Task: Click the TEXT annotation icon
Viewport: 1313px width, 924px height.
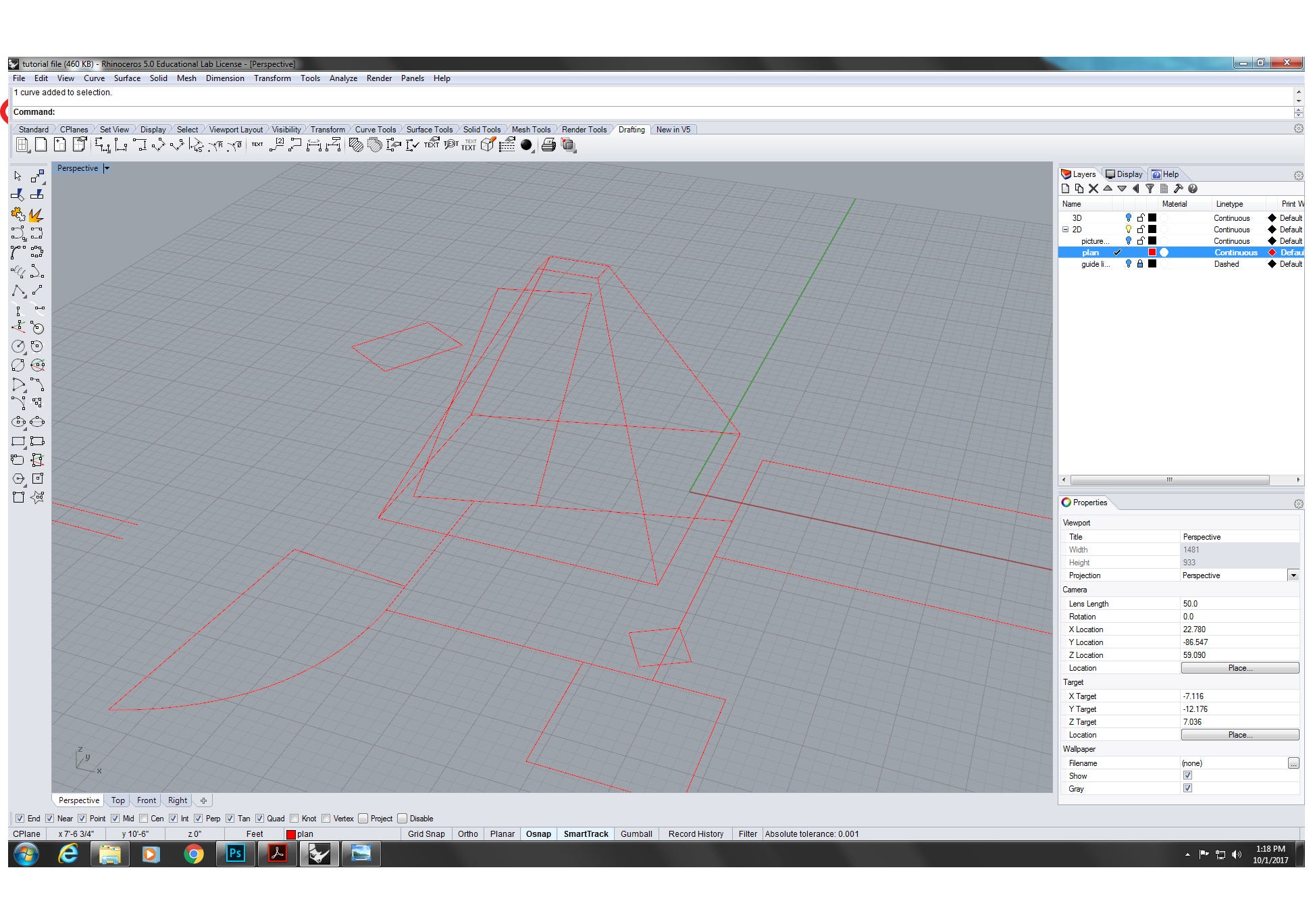Action: tap(257, 145)
